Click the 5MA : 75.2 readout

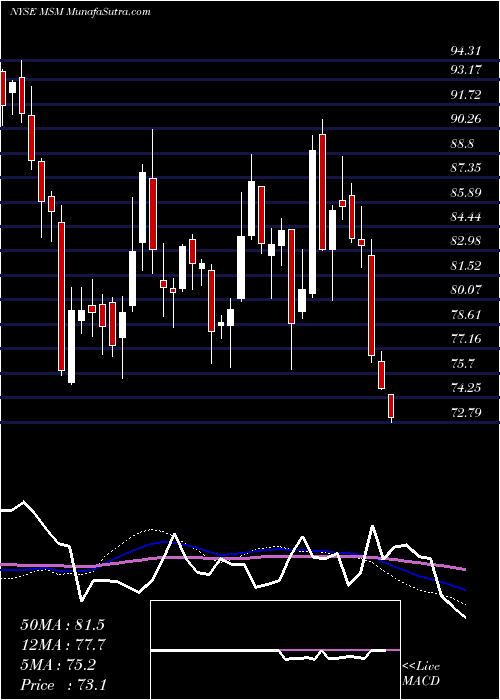click(x=58, y=665)
